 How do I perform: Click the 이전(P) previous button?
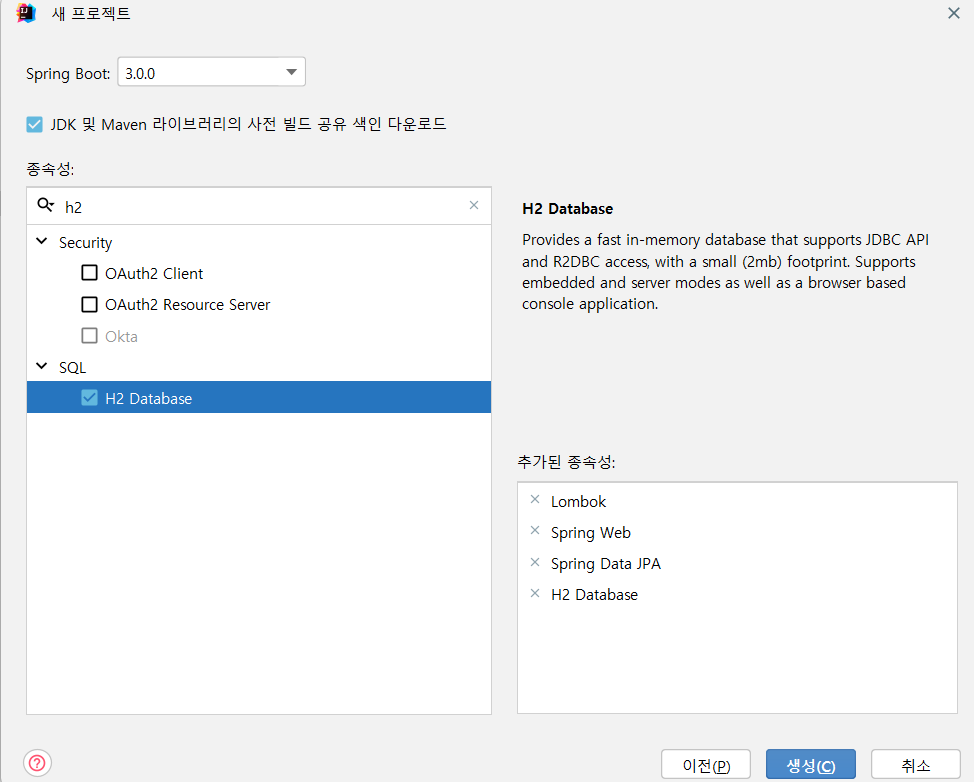[x=706, y=765]
